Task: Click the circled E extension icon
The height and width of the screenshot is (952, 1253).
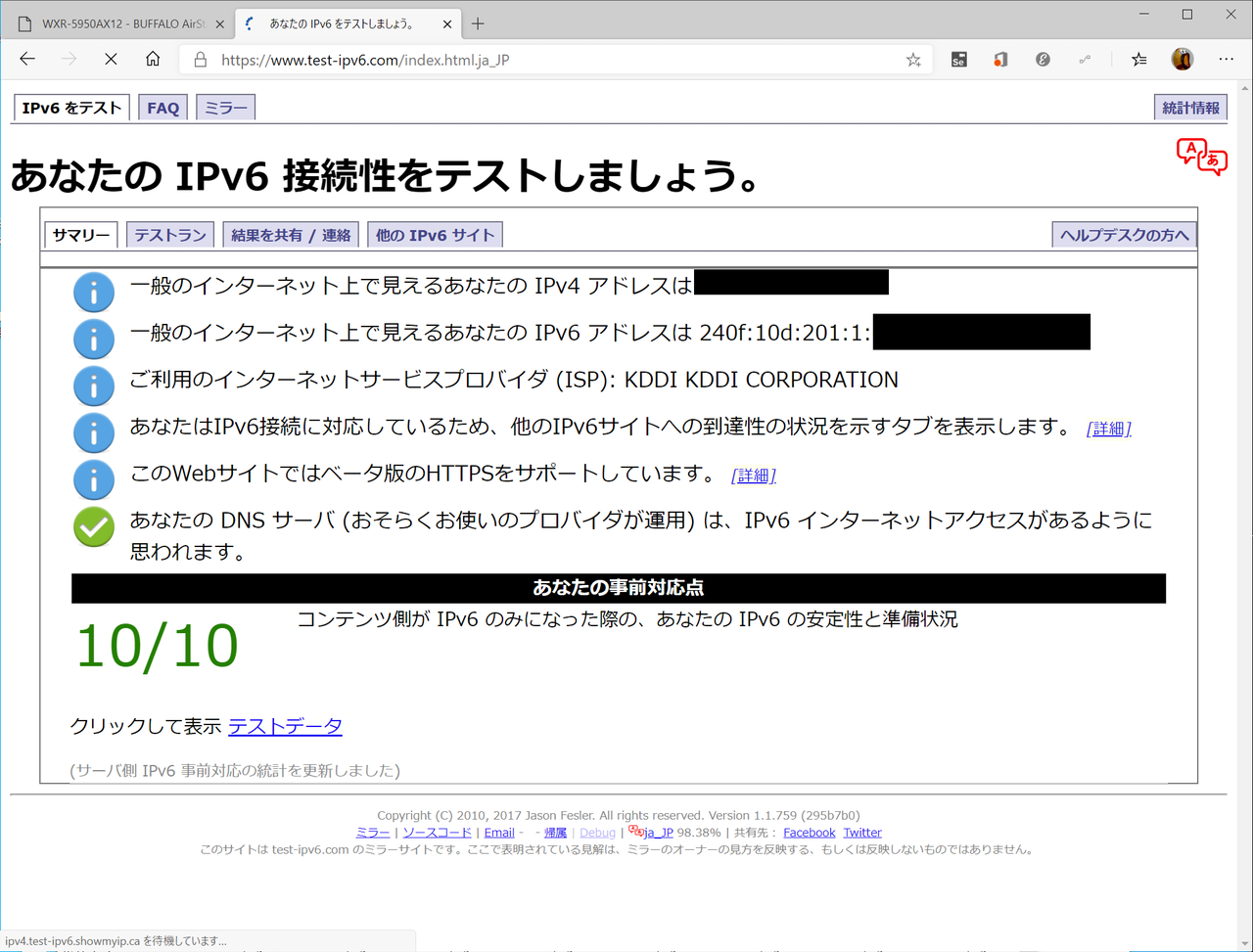Action: (1043, 60)
